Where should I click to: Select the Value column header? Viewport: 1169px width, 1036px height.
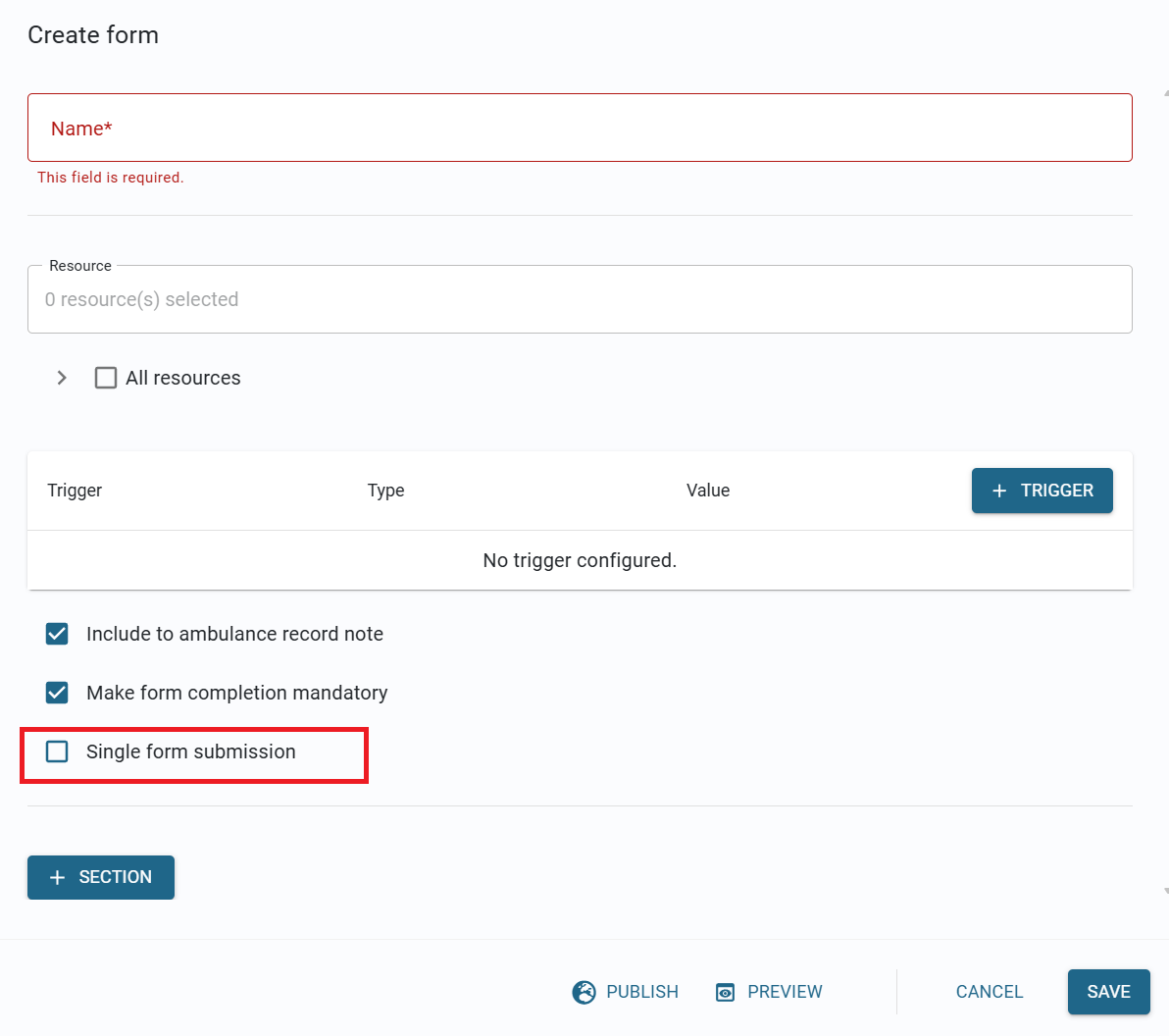click(x=707, y=491)
